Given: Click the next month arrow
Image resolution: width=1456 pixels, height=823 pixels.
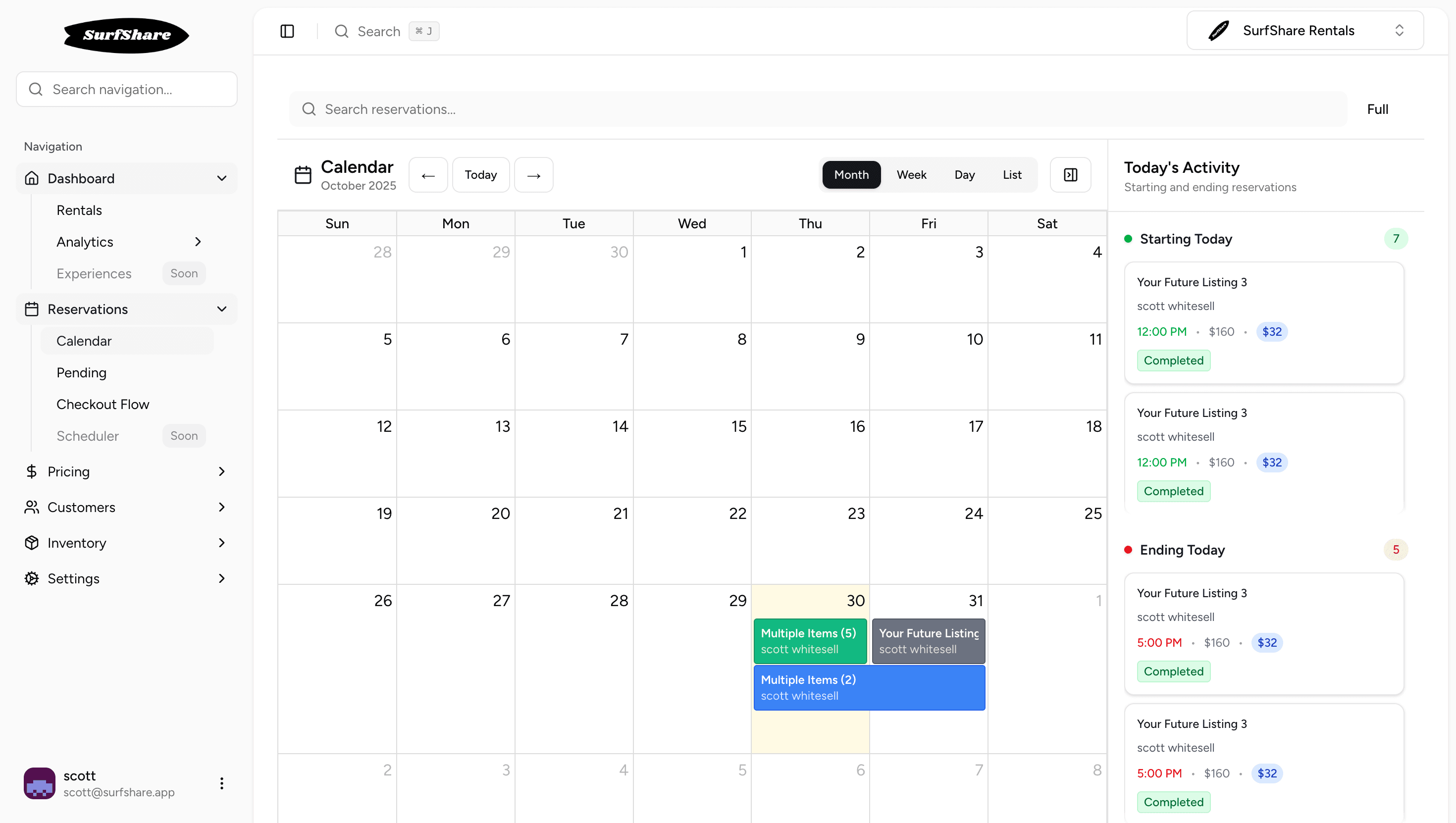Looking at the screenshot, I should tap(533, 175).
